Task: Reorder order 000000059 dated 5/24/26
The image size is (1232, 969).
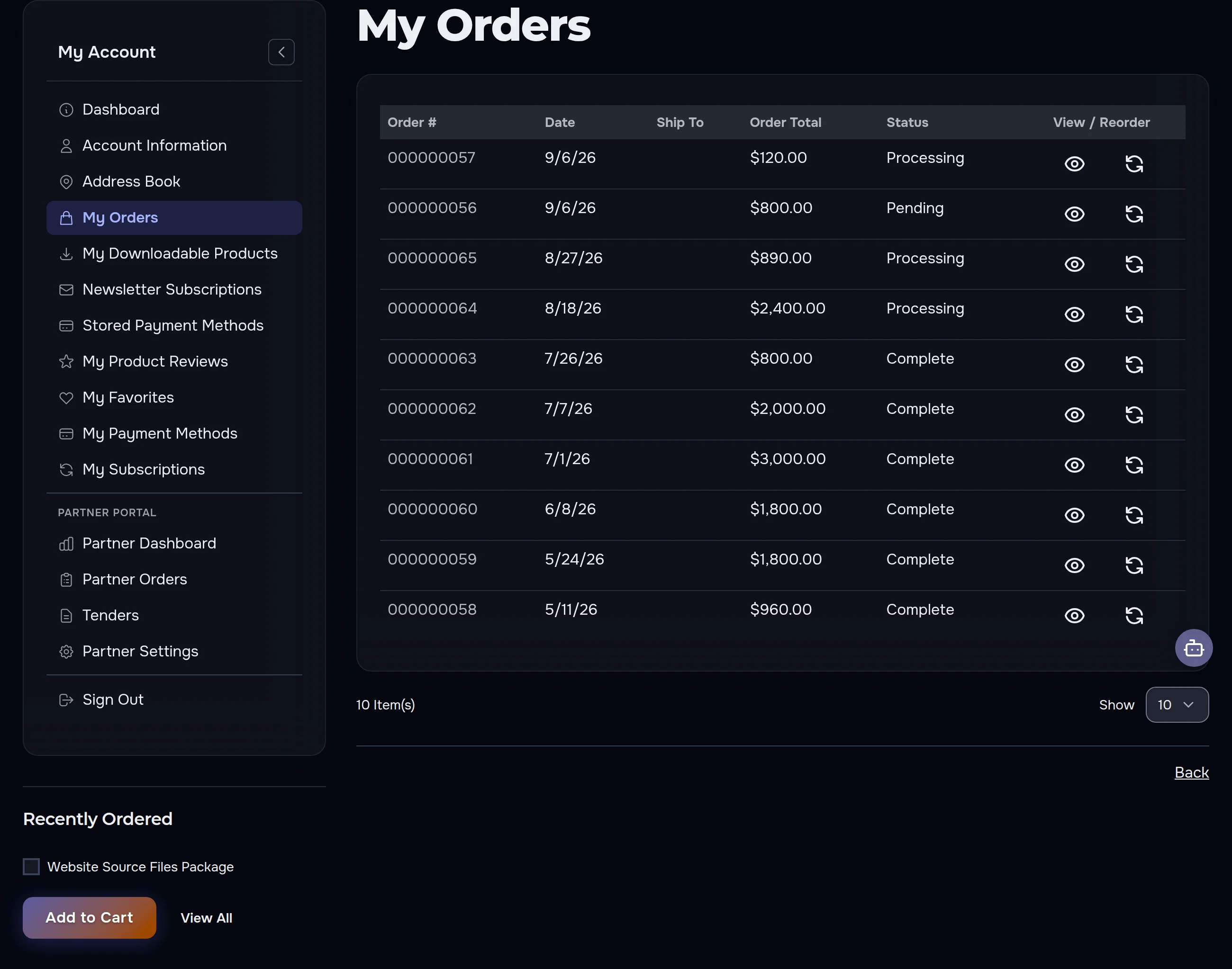Action: click(x=1134, y=565)
